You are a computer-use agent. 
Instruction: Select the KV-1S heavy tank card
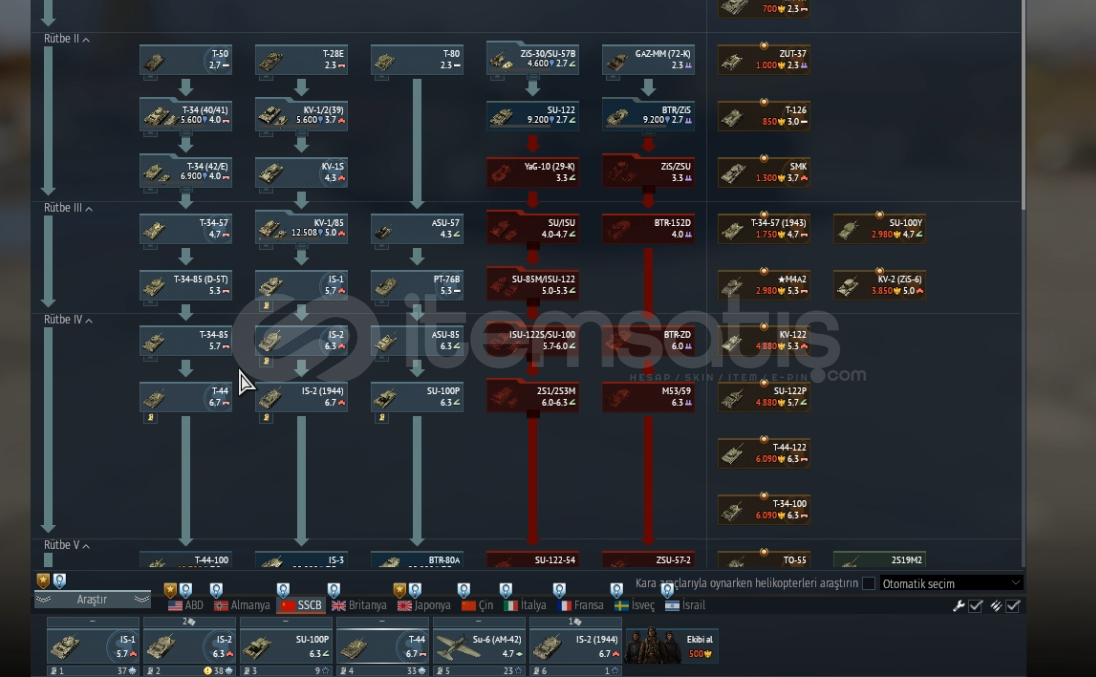(301, 173)
